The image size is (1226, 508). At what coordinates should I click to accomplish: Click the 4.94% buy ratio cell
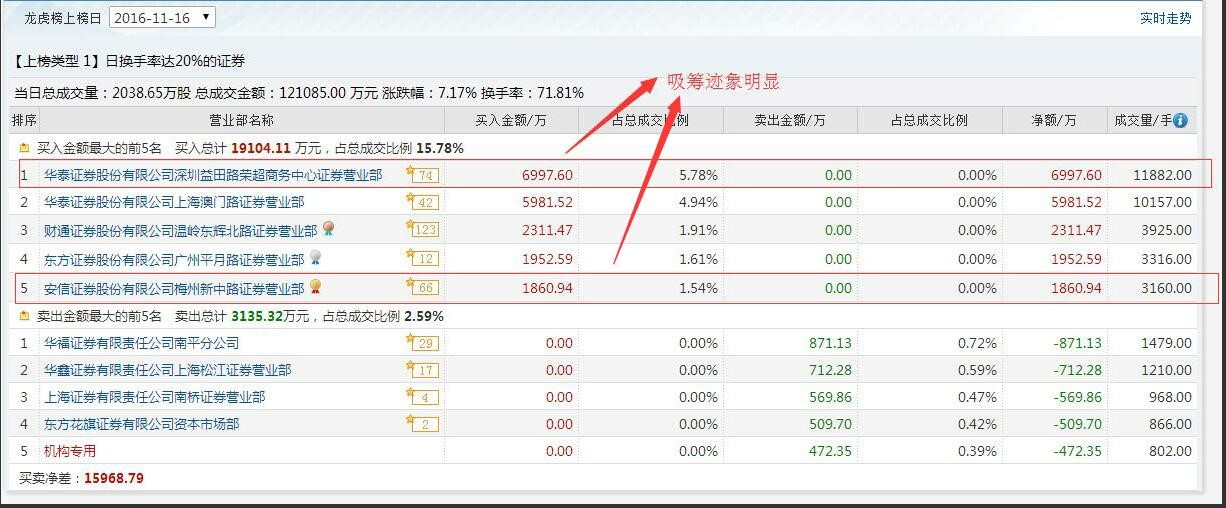(x=698, y=202)
